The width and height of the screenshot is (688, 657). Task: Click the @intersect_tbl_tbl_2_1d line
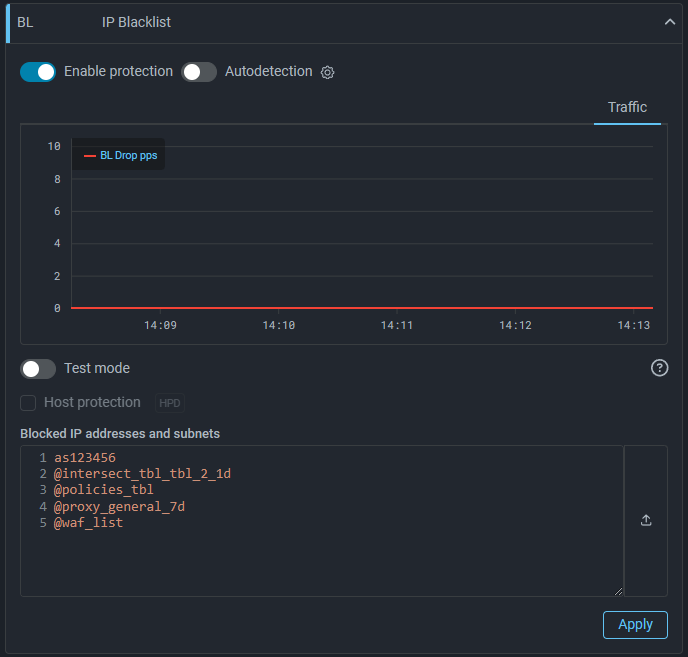tap(142, 474)
